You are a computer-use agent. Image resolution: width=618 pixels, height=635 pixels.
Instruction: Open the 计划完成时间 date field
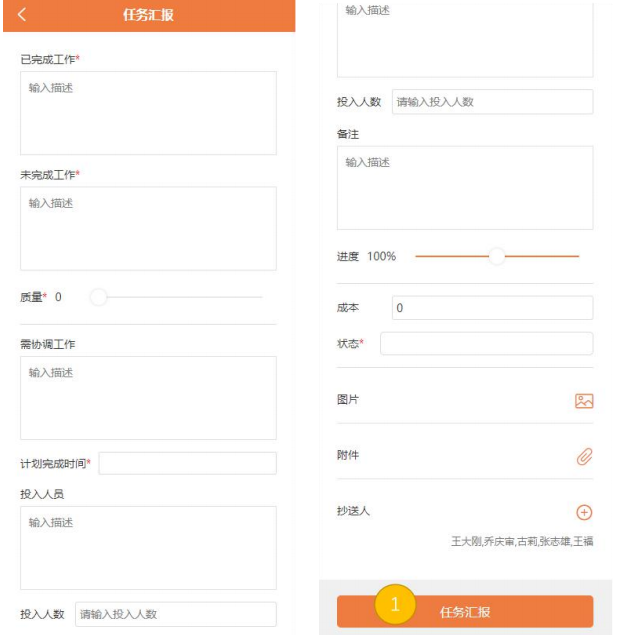187,464
